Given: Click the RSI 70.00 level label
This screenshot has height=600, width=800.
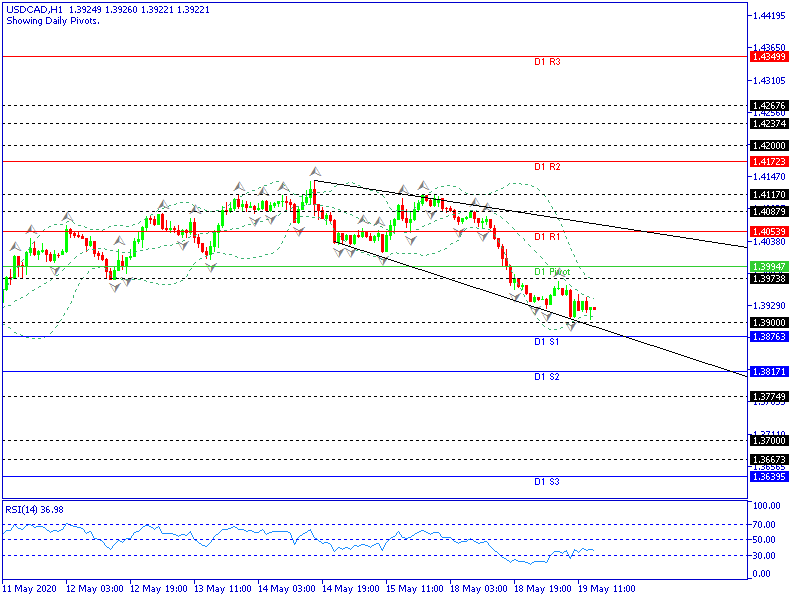Looking at the screenshot, I should coord(765,523).
